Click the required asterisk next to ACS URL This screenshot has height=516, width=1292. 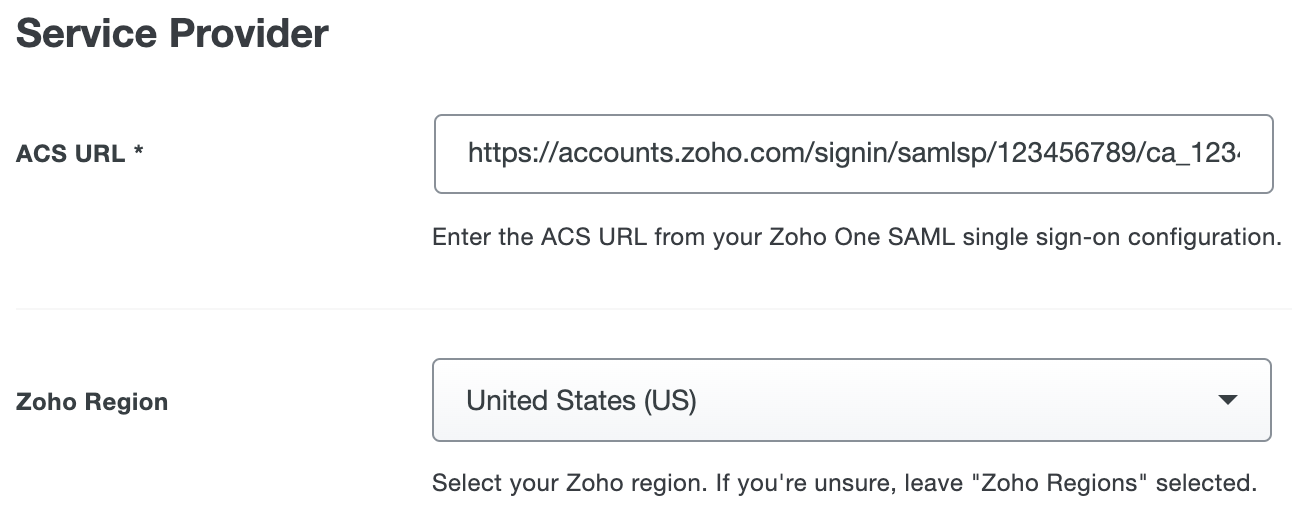tap(138, 154)
